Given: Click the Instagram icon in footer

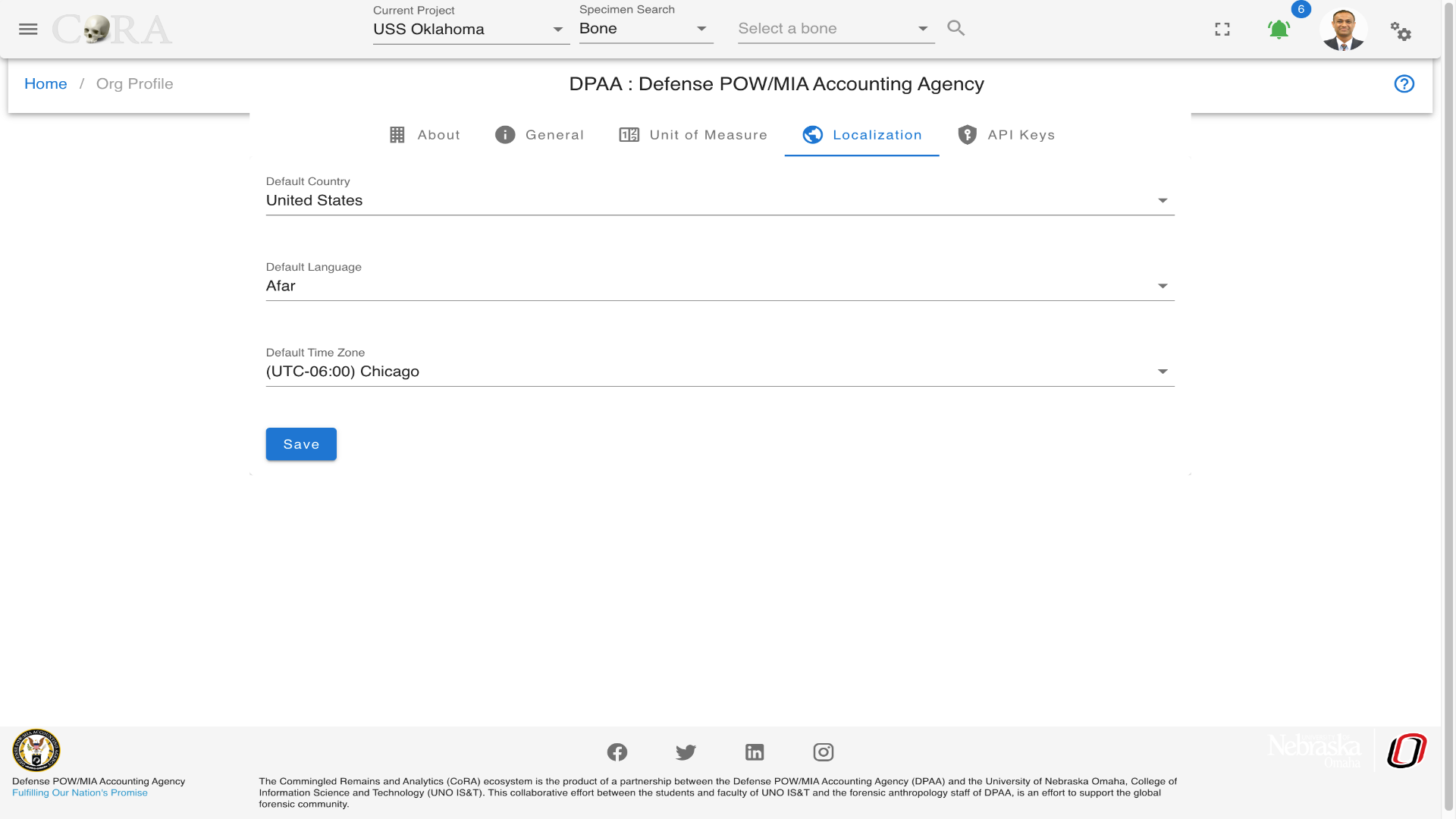Looking at the screenshot, I should pos(824,752).
